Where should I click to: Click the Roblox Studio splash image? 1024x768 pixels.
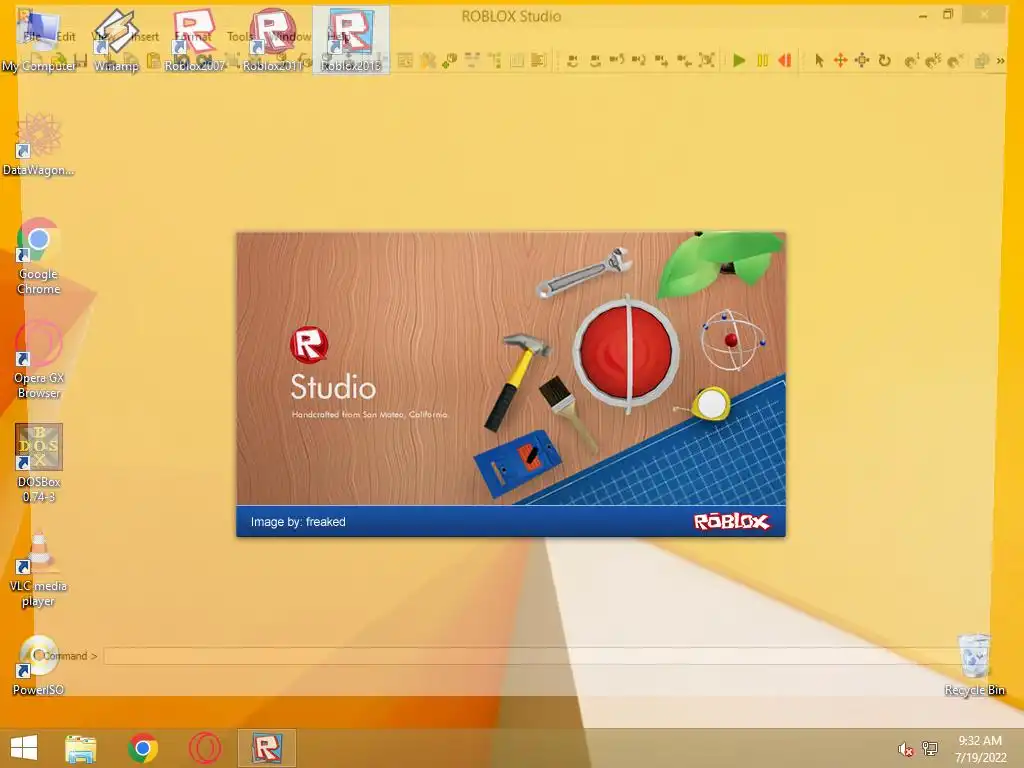pyautogui.click(x=511, y=384)
